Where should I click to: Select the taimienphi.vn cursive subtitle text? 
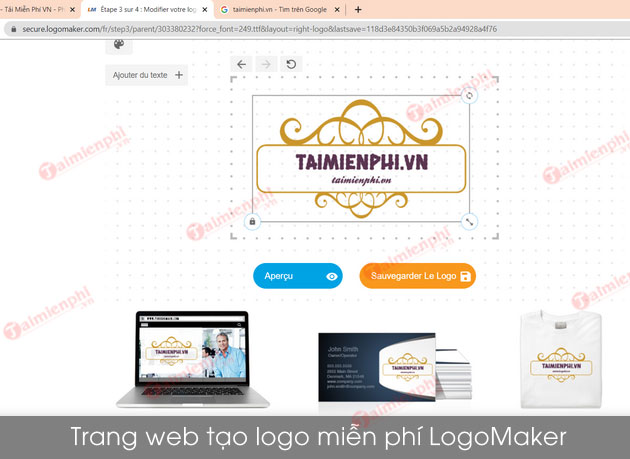pos(362,180)
